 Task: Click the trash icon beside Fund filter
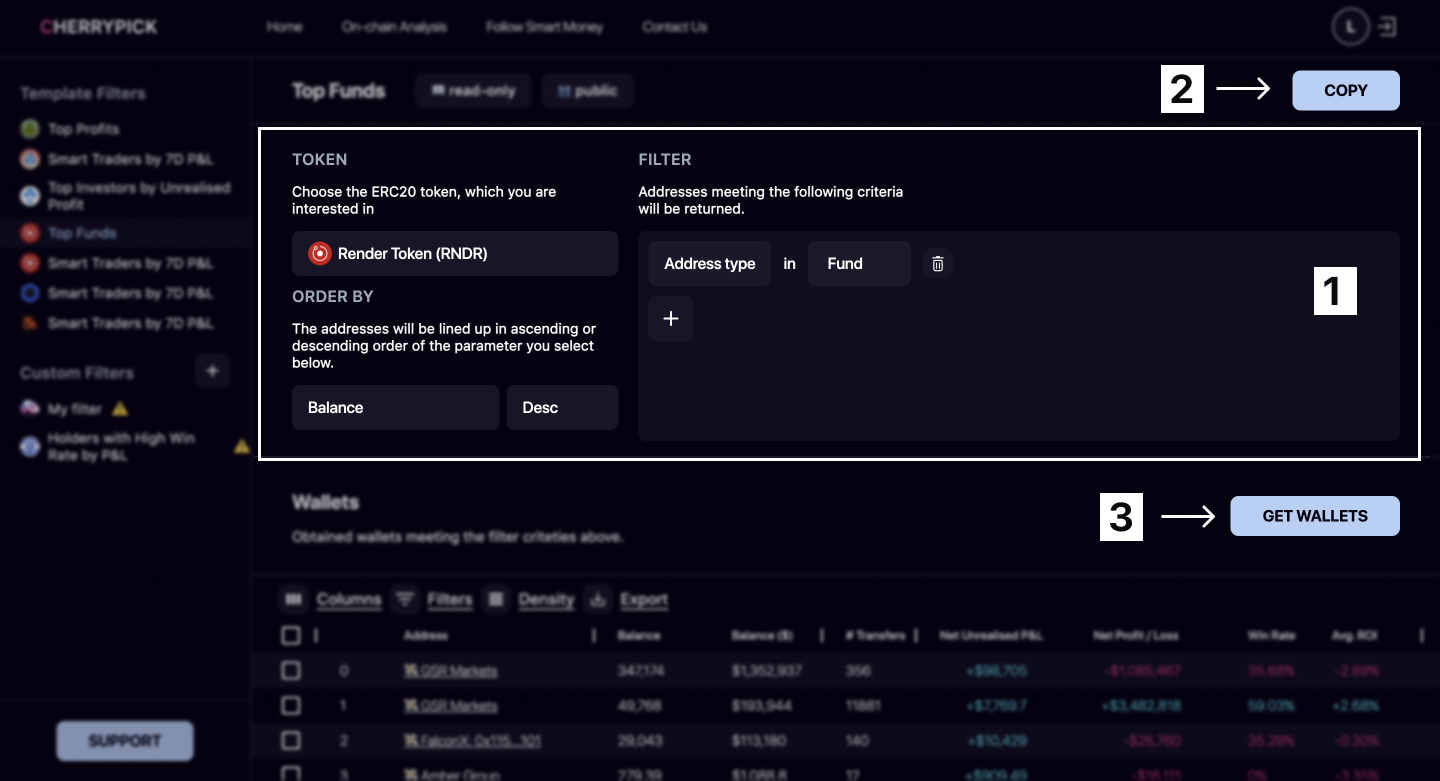937,264
